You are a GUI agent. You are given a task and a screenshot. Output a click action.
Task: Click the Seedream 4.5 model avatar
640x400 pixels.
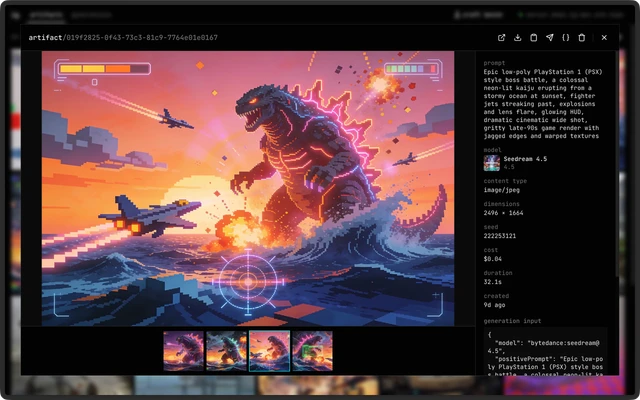coord(491,163)
